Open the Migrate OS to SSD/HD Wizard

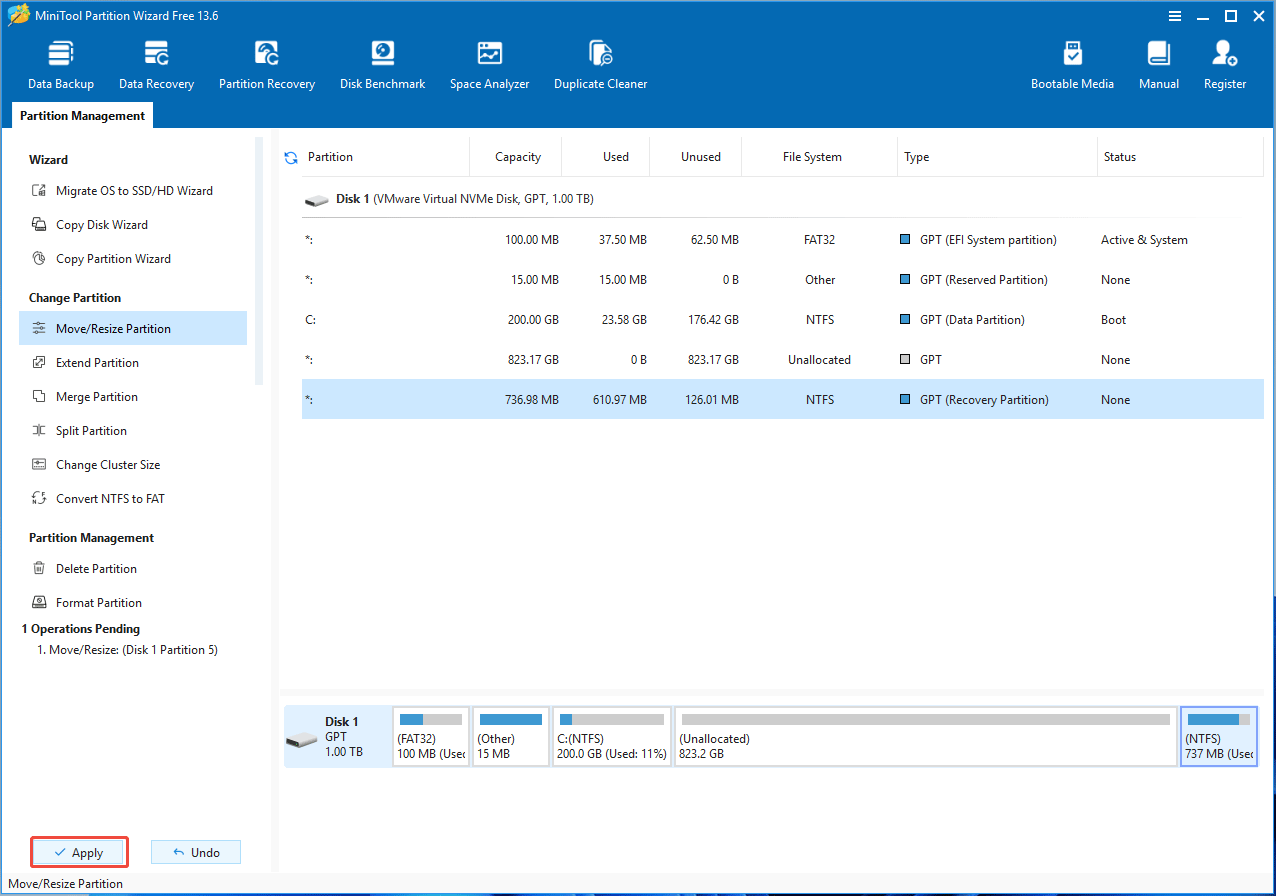(117, 190)
